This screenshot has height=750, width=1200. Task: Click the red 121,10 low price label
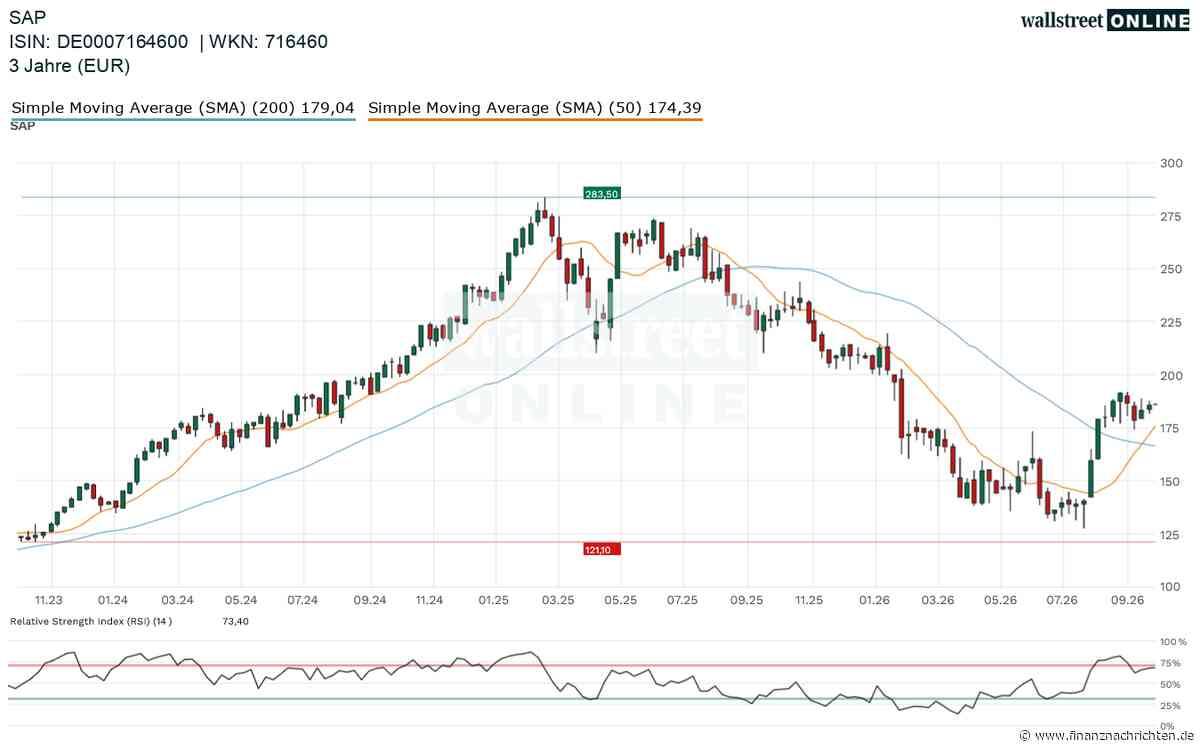coord(602,548)
